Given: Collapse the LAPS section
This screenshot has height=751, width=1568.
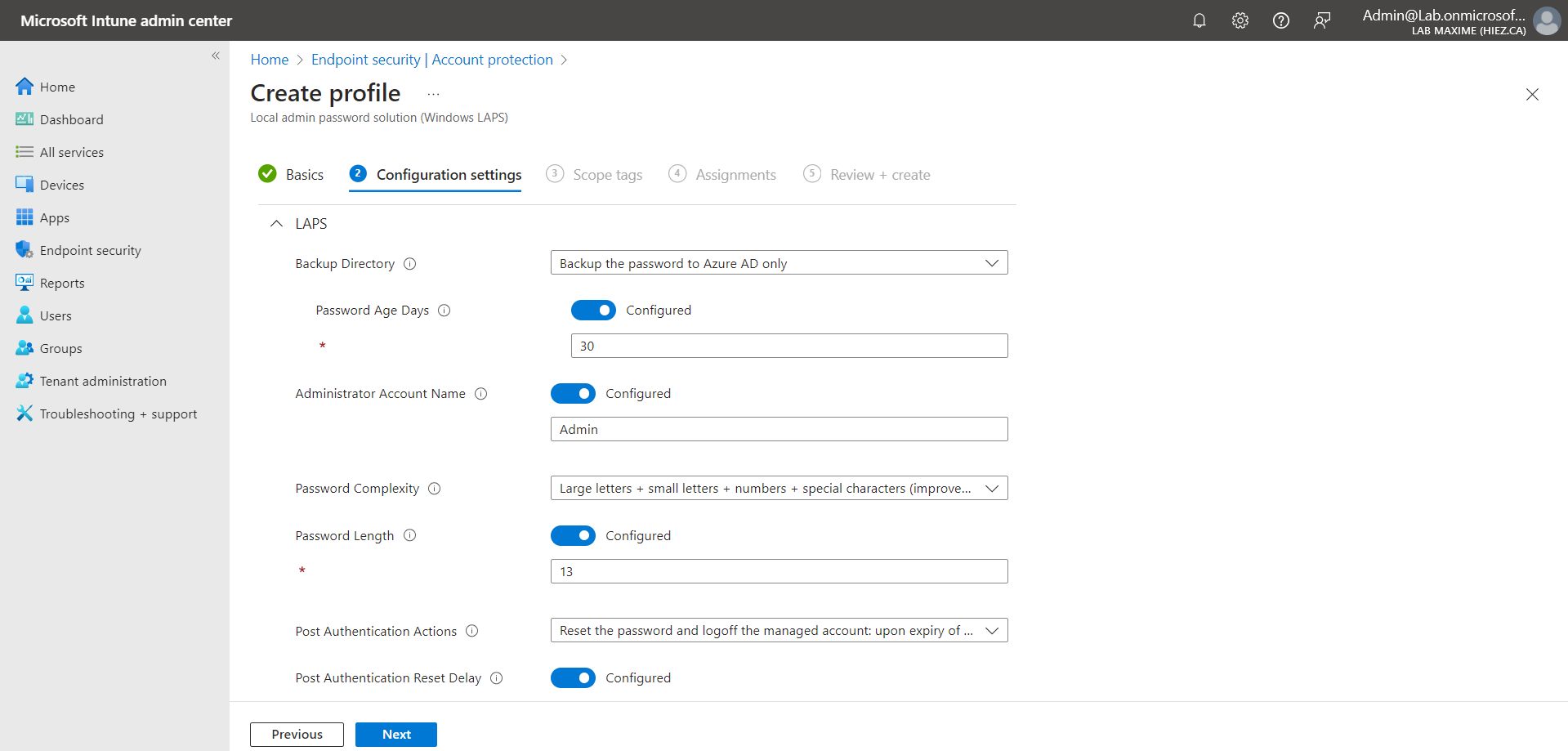Looking at the screenshot, I should (277, 224).
